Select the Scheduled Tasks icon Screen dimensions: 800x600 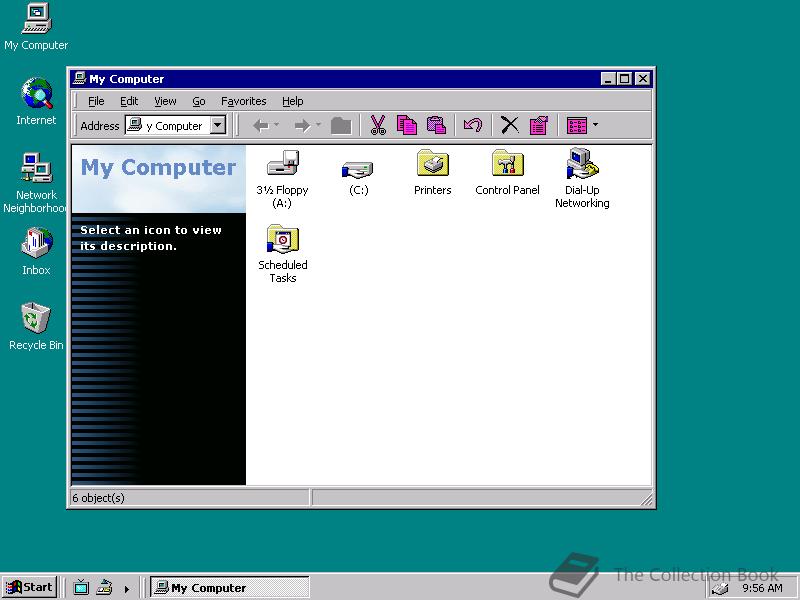pyautogui.click(x=282, y=240)
